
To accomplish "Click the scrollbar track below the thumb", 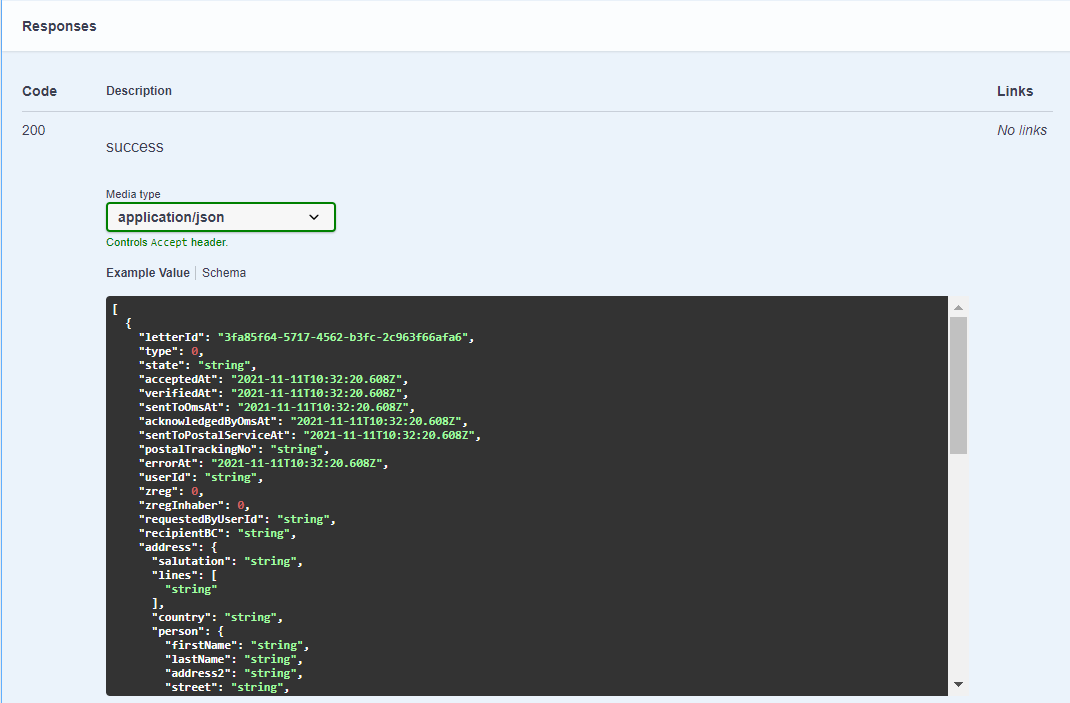I will (x=958, y=565).
